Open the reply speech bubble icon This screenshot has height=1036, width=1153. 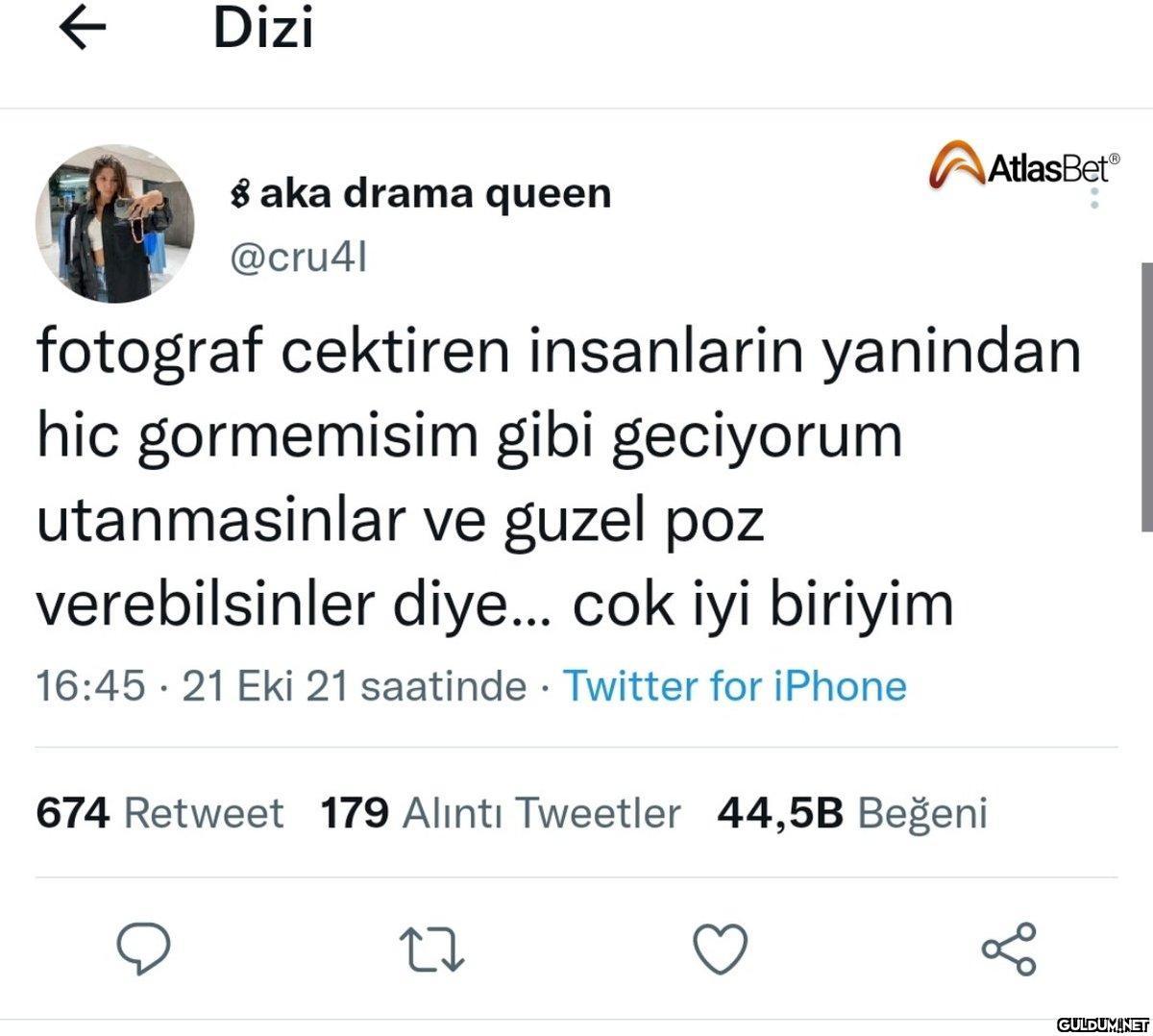pyautogui.click(x=144, y=950)
